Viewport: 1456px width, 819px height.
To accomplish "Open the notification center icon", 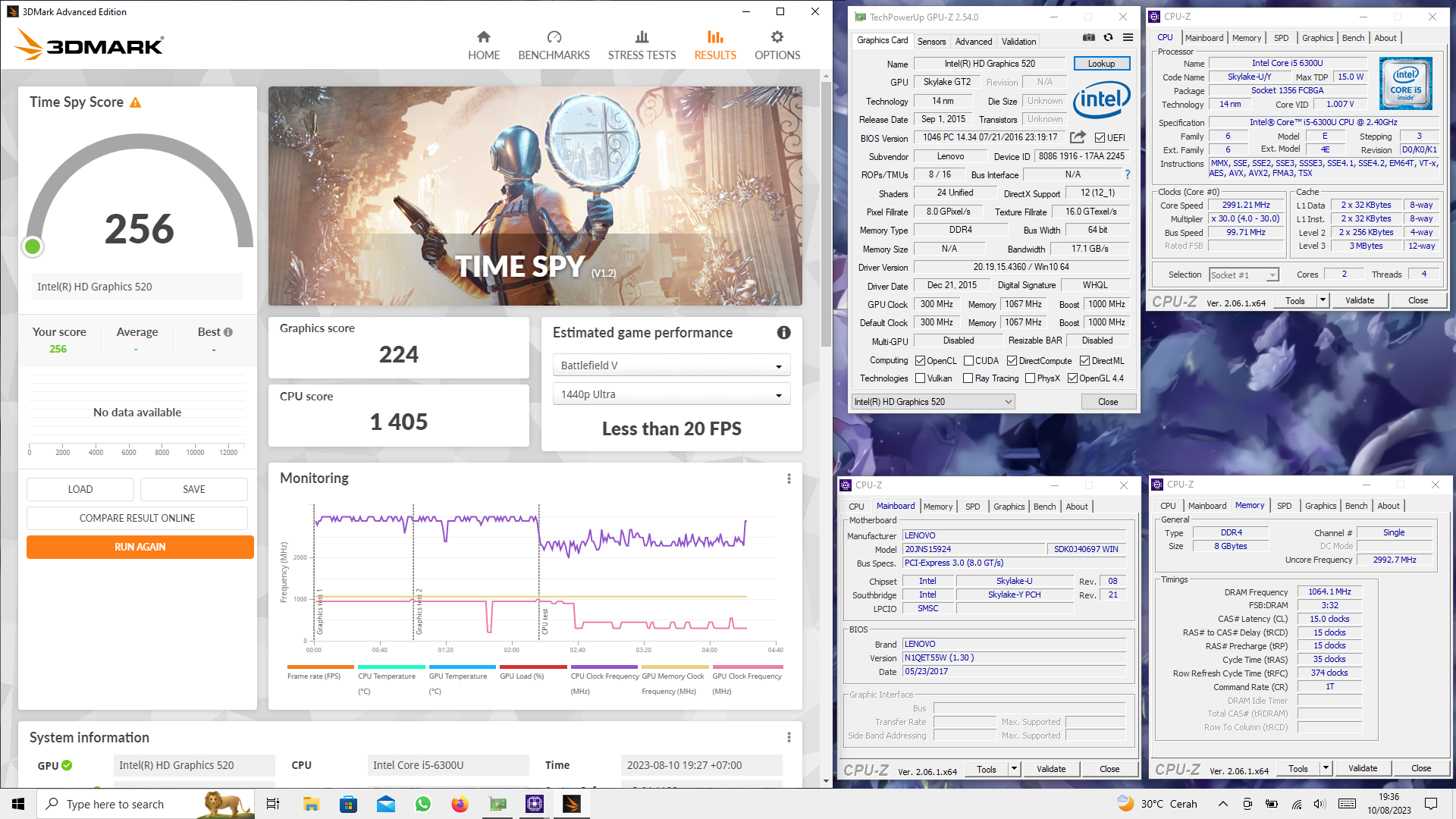I will (x=1431, y=804).
